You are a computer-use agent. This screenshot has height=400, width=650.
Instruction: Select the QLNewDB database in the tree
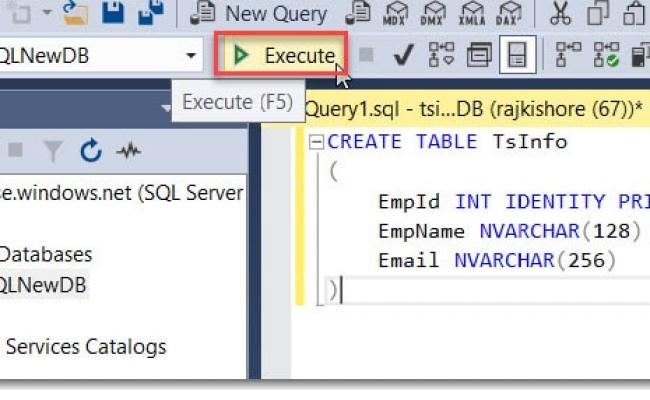point(43,285)
